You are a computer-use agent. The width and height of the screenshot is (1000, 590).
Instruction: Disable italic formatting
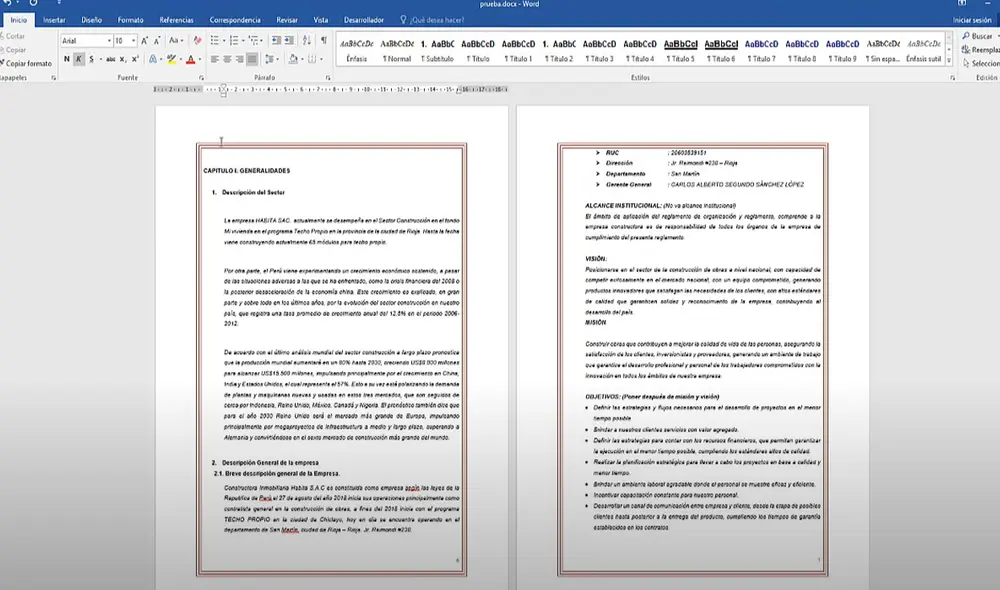[79, 59]
